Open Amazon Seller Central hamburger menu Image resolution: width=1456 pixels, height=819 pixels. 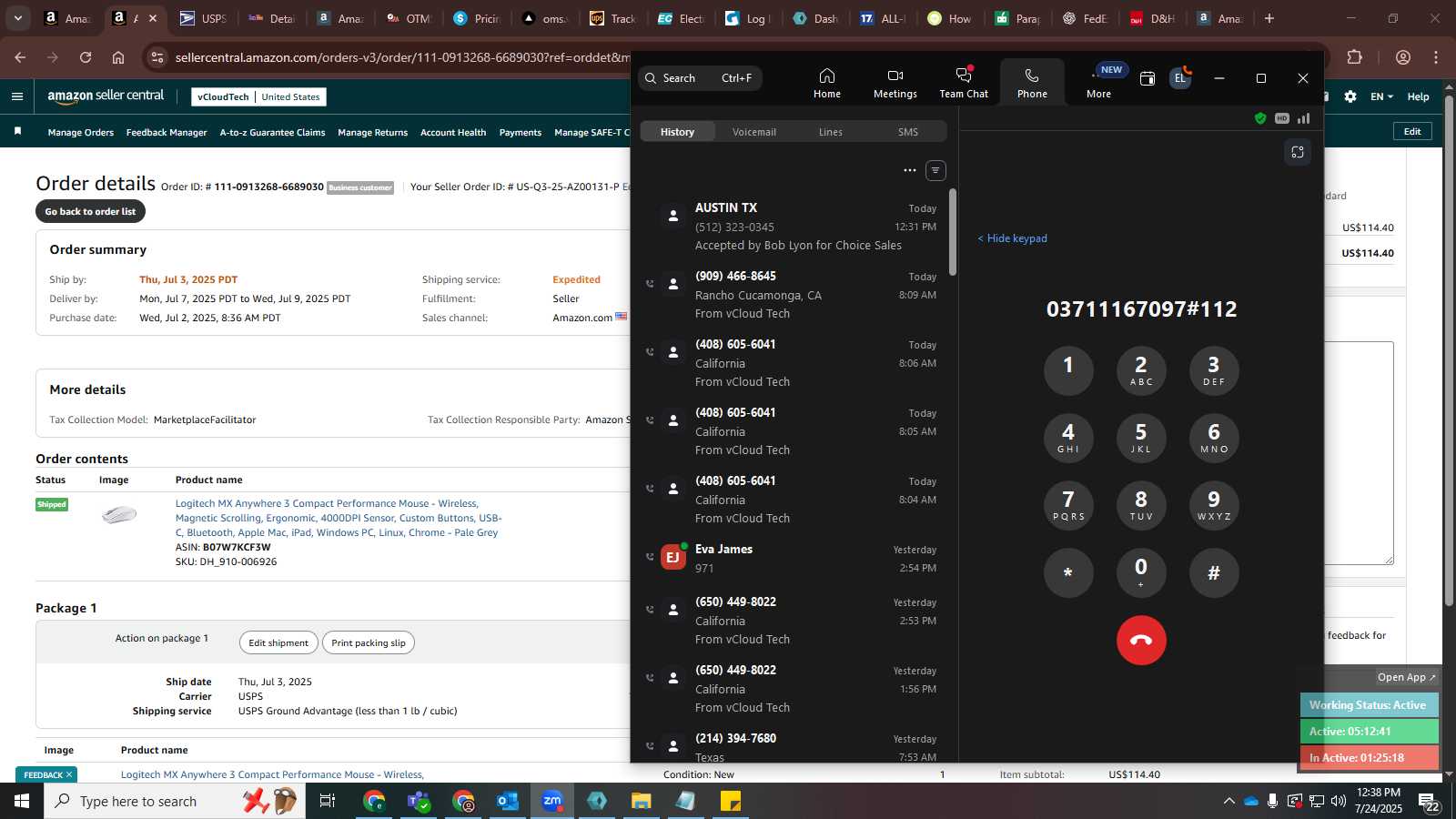point(17,96)
